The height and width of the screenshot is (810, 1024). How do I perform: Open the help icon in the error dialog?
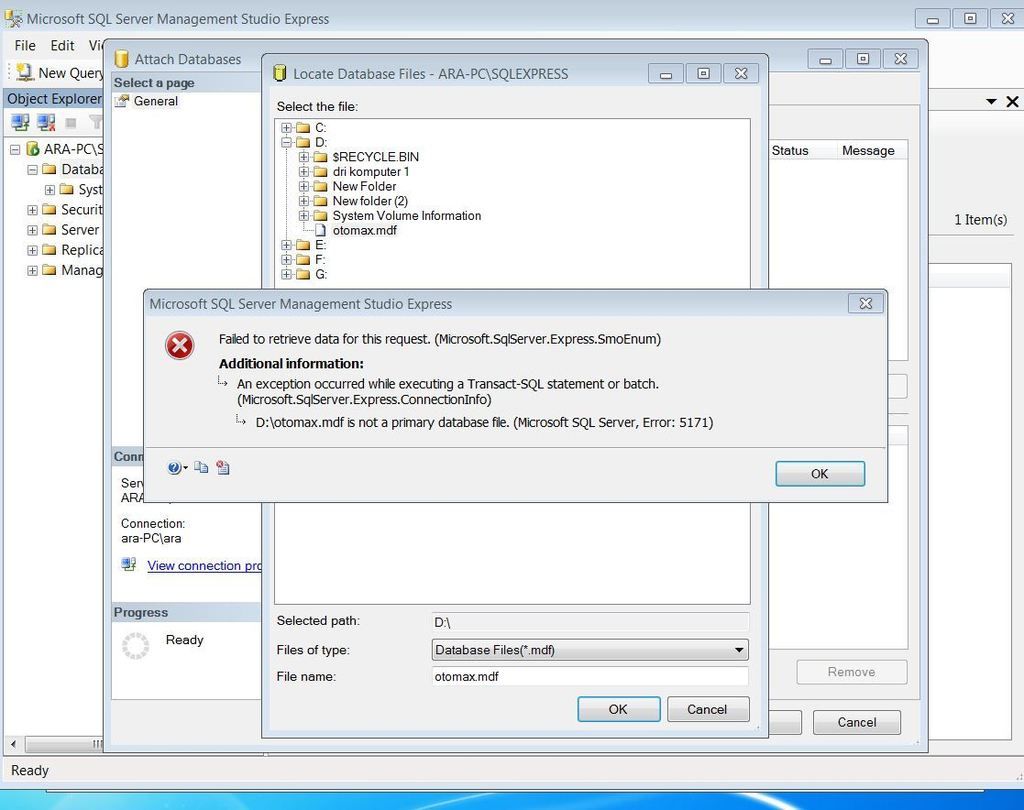(x=174, y=468)
